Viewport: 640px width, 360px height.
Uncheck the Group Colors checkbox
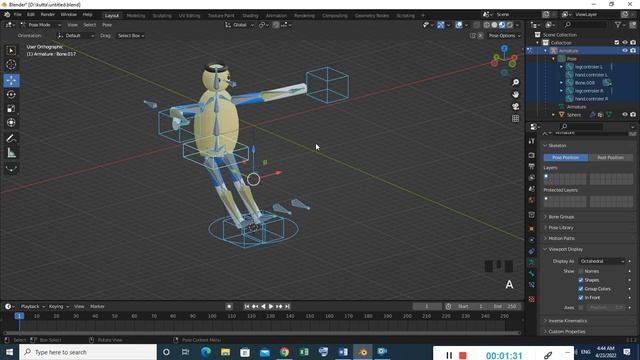pyautogui.click(x=581, y=289)
